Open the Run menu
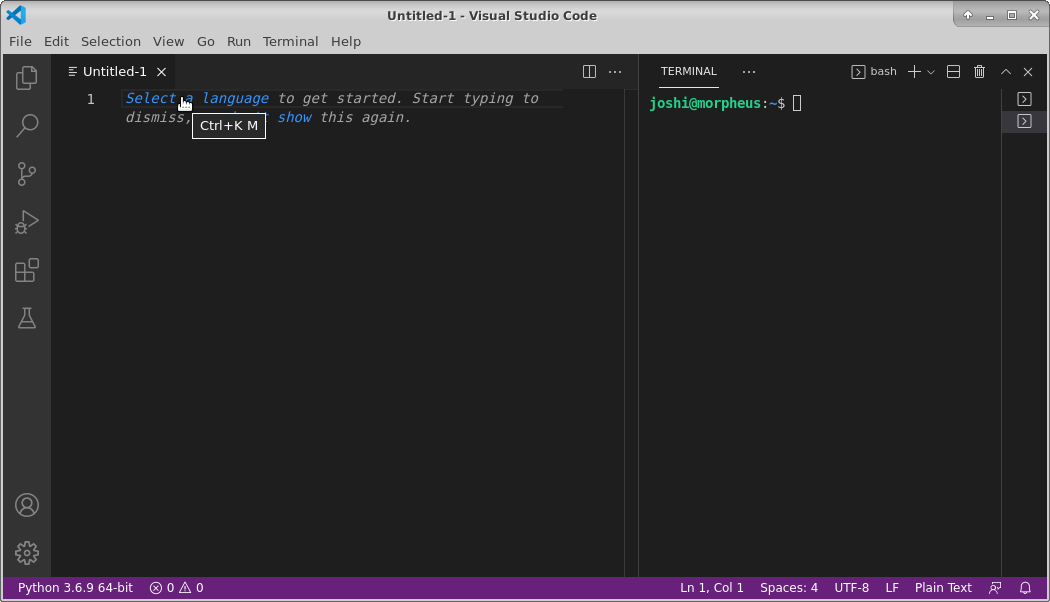This screenshot has height=602, width=1050. (x=238, y=41)
